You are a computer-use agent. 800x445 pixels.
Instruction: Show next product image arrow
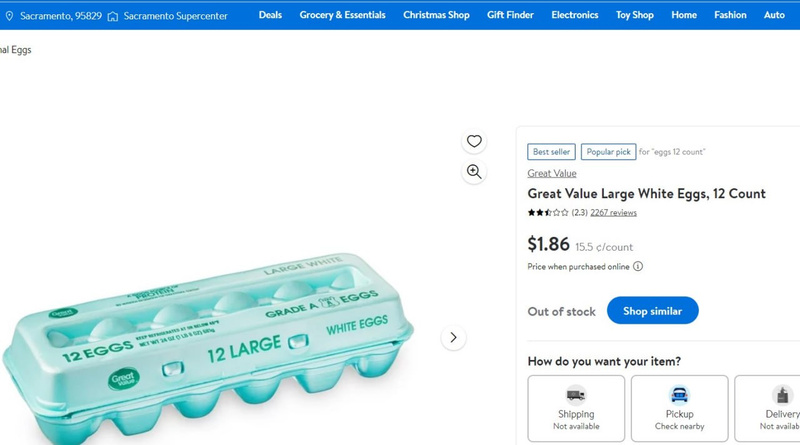pos(453,338)
